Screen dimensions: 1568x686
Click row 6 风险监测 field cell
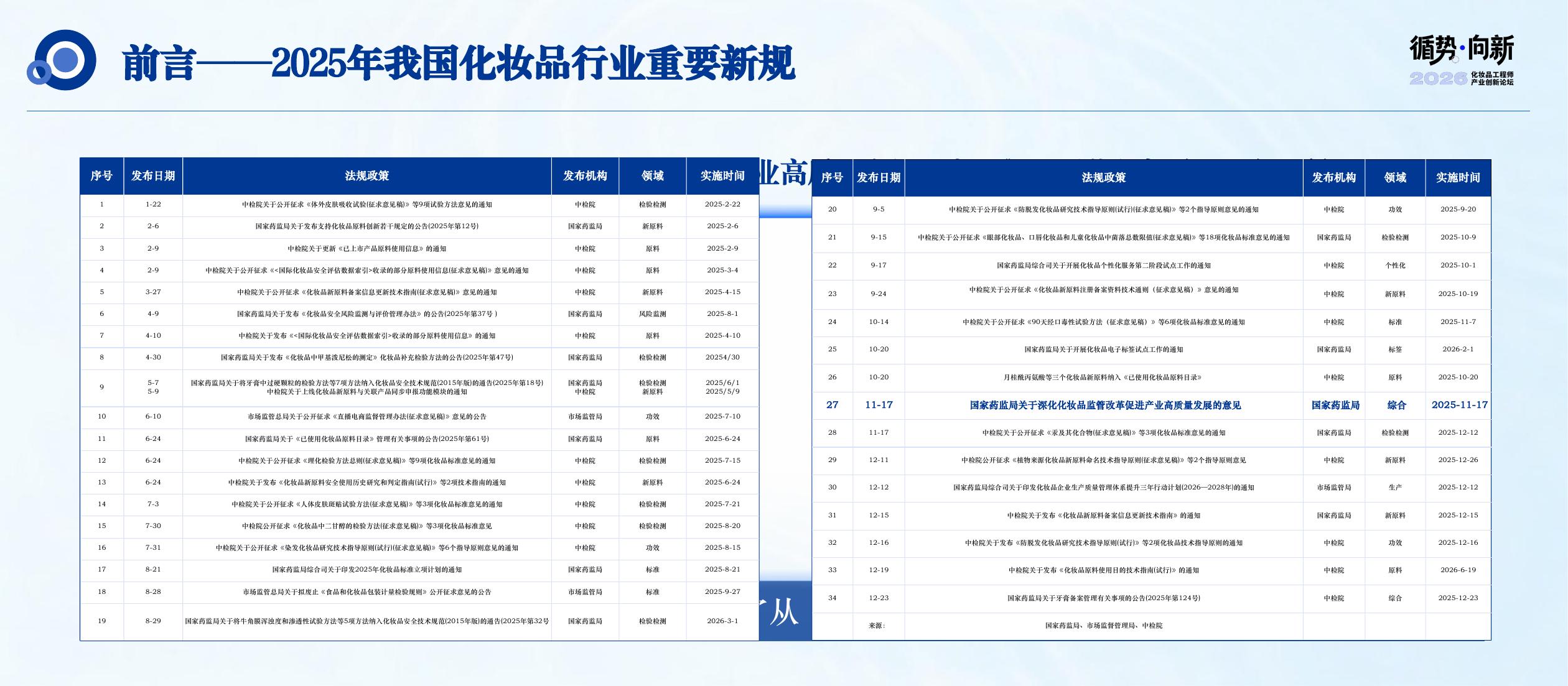652,314
